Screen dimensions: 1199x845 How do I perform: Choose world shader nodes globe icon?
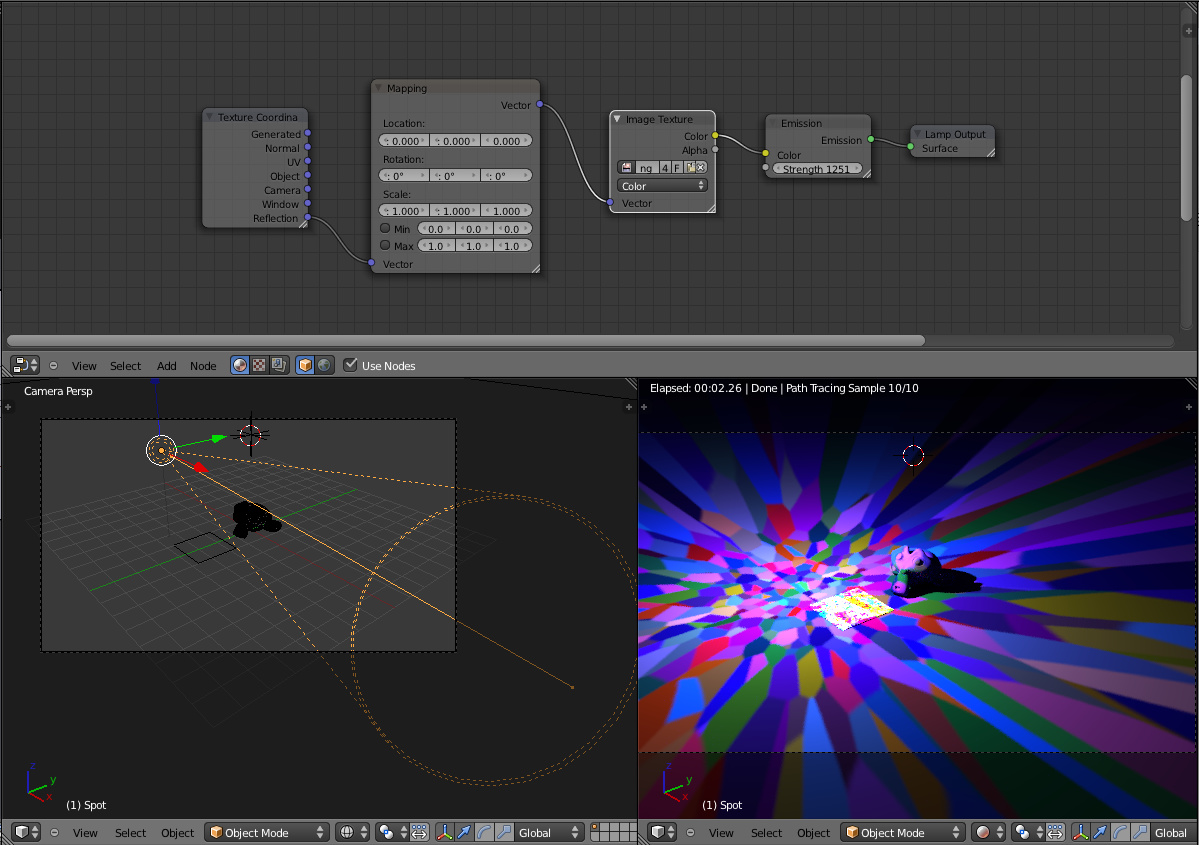[324, 366]
